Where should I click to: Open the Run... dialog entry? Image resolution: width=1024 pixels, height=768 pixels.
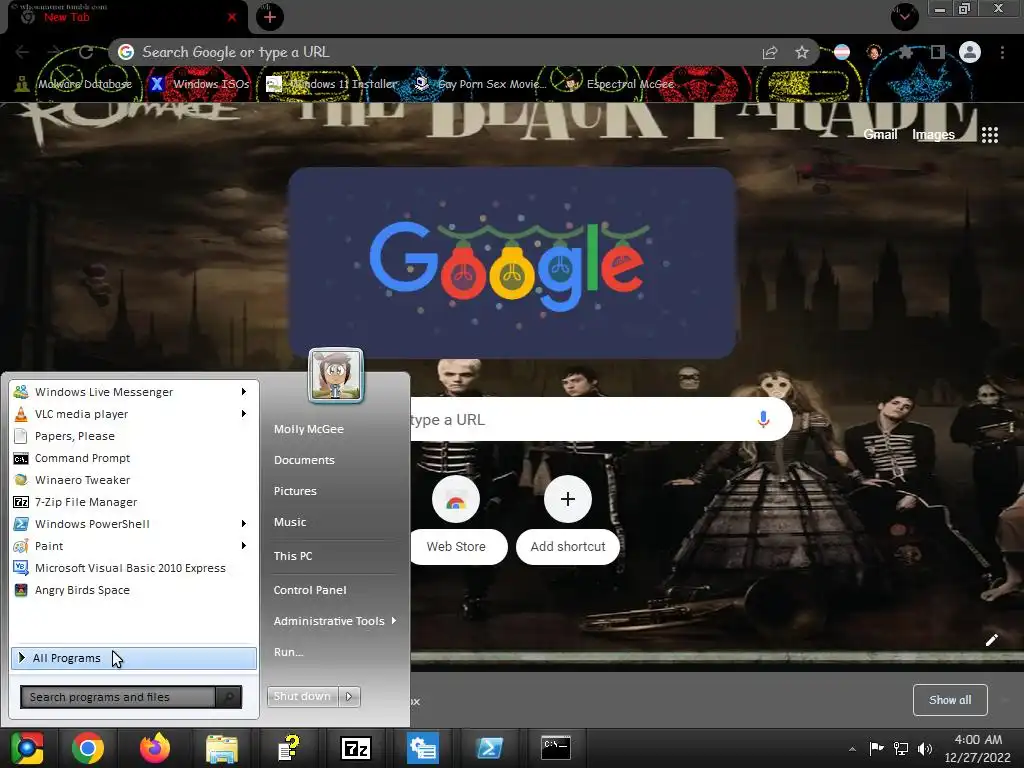coord(289,652)
